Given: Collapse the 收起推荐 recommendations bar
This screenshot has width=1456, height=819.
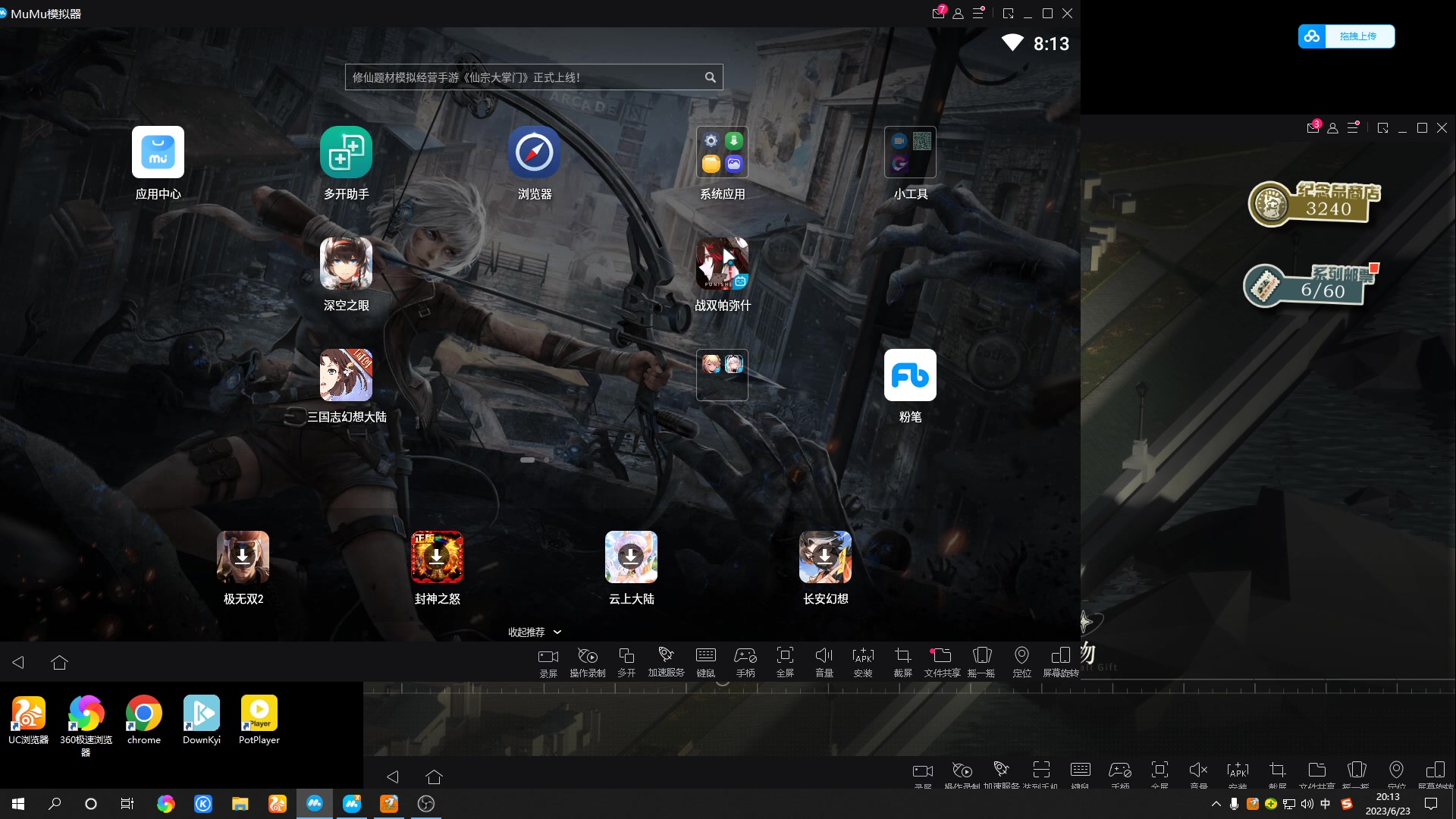Looking at the screenshot, I should pyautogui.click(x=535, y=632).
